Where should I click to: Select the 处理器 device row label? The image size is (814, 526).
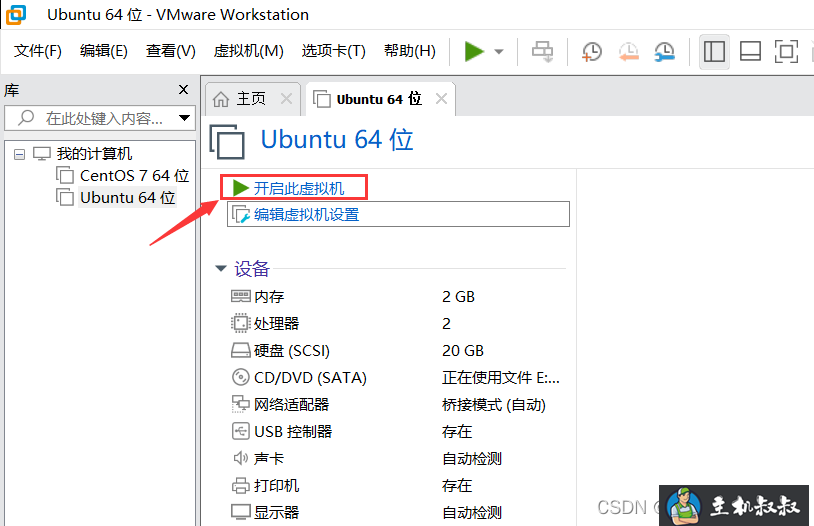tap(276, 323)
